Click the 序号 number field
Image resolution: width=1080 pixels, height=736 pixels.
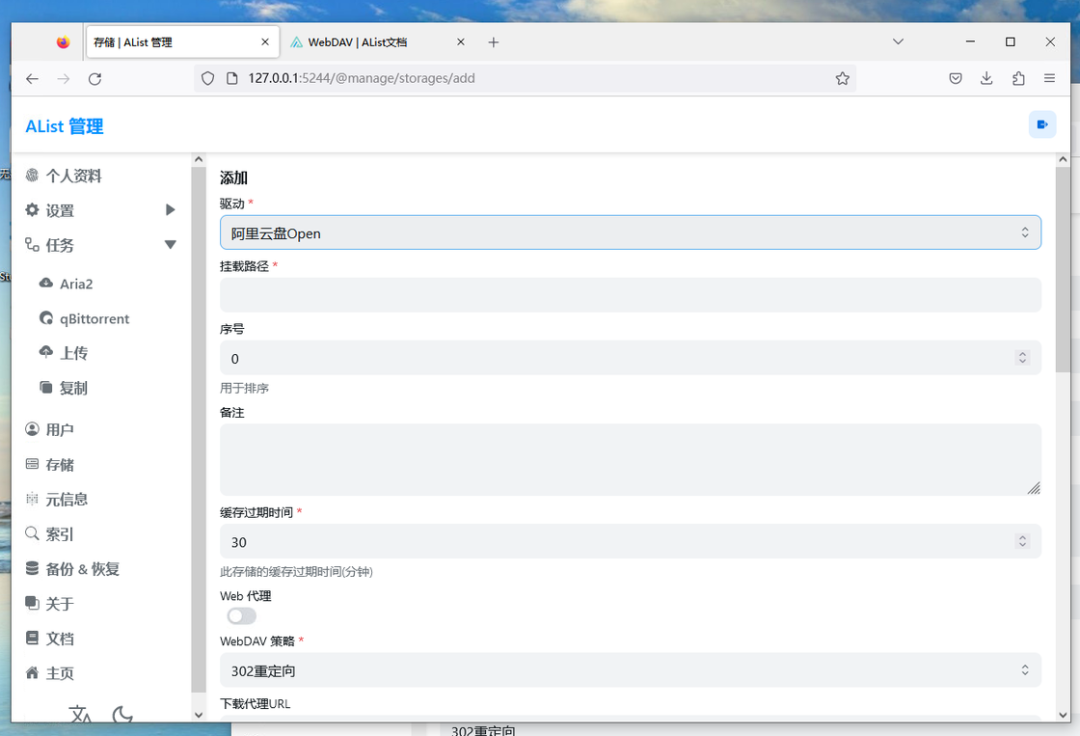point(630,358)
